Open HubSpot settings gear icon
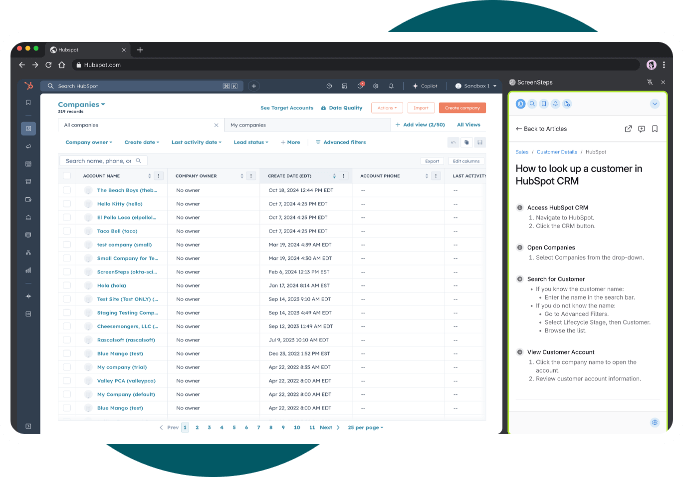The image size is (683, 477). pyautogui.click(x=375, y=86)
